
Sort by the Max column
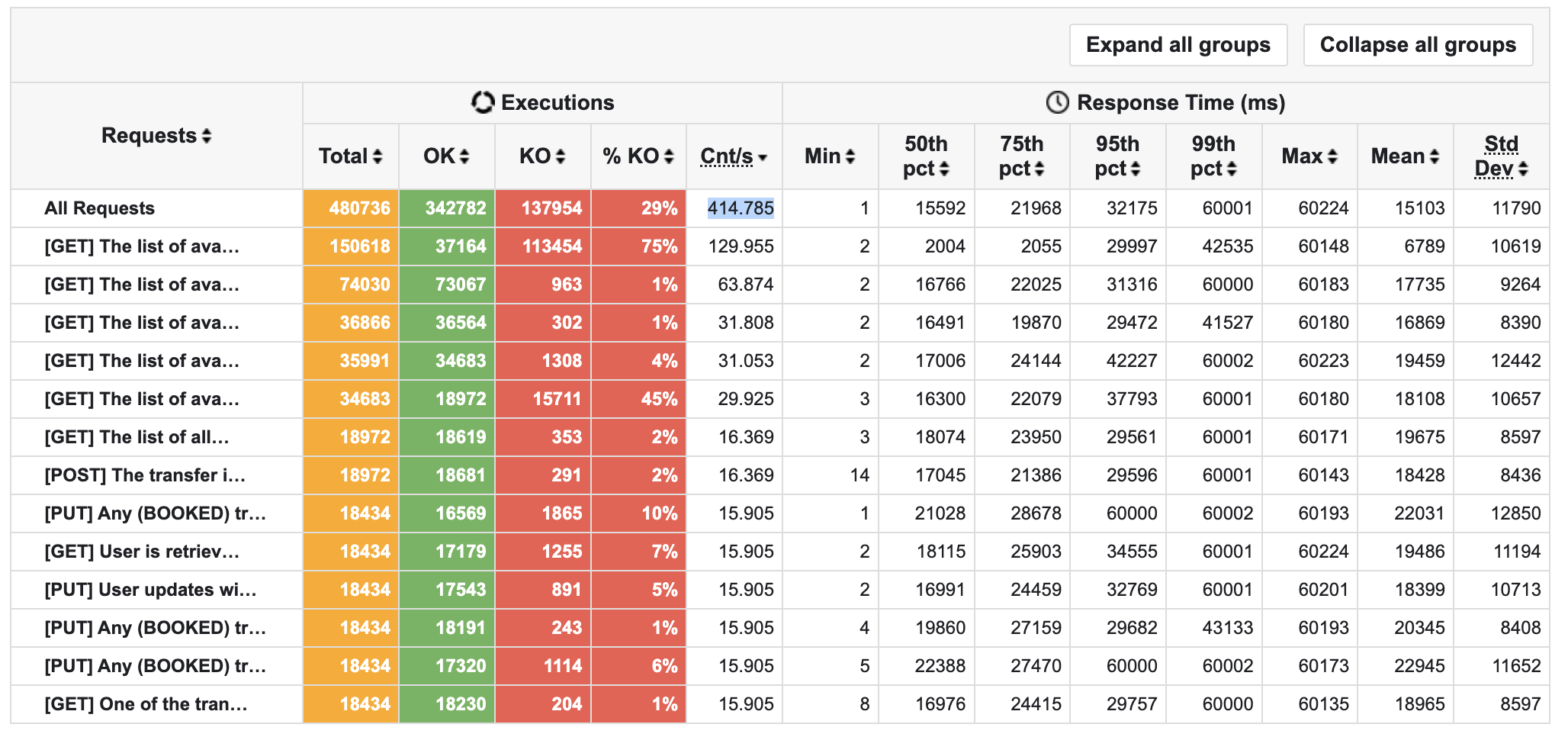pyautogui.click(x=1309, y=156)
